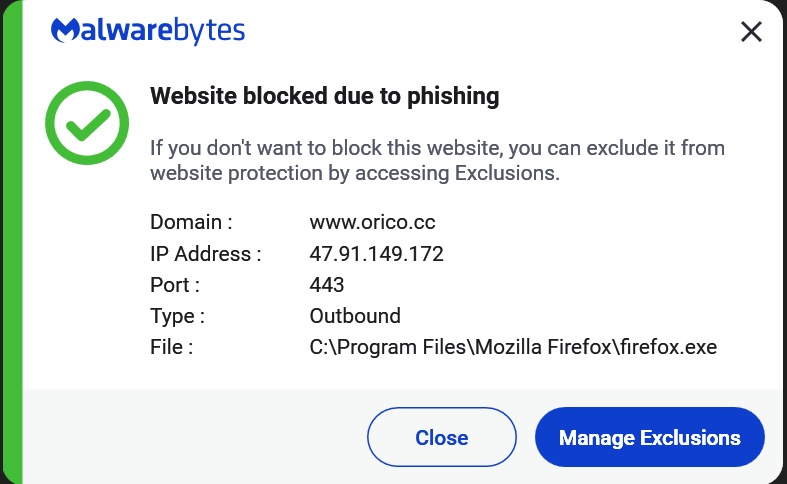Click the 'IP Address :' label

[206, 254]
